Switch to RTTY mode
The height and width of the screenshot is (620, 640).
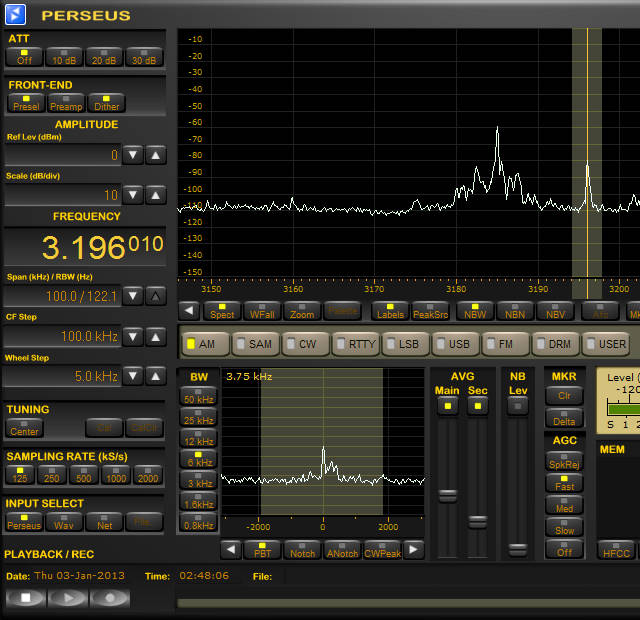pyautogui.click(x=356, y=344)
